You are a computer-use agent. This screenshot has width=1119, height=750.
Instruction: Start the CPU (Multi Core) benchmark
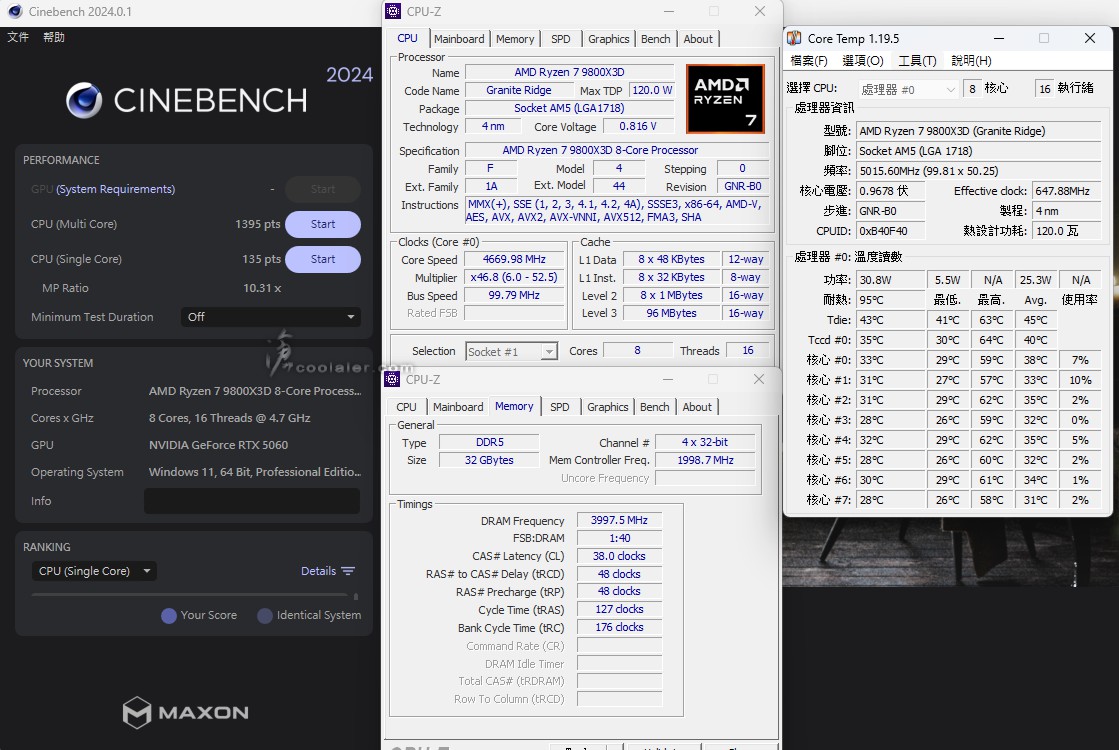click(x=322, y=224)
